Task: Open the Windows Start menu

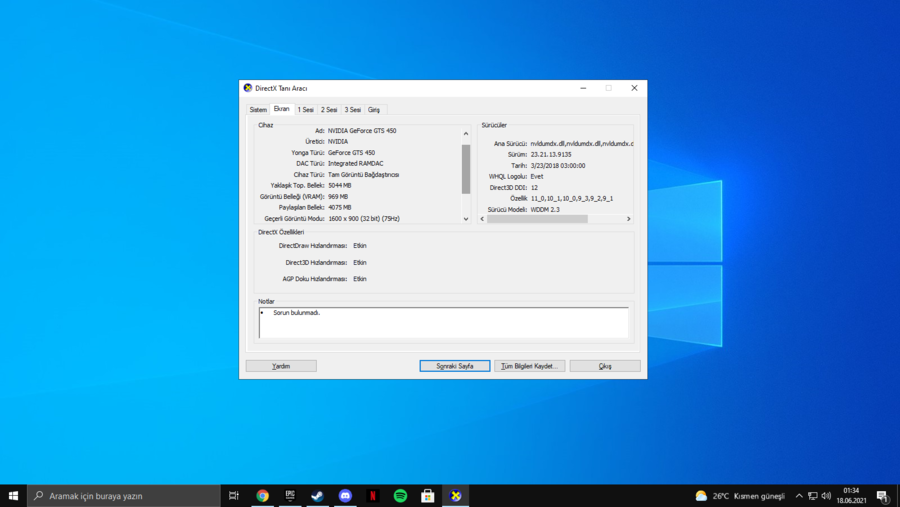Action: (13, 496)
